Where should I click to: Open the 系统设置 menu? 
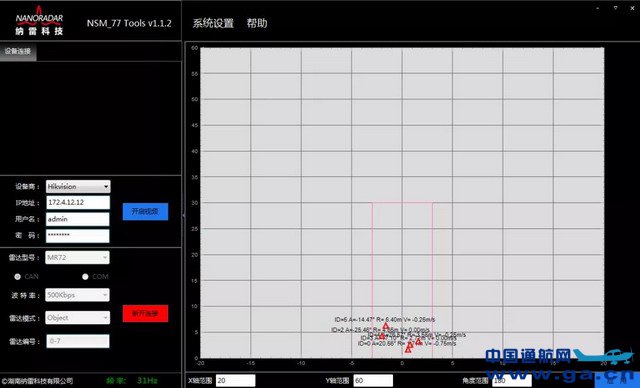(213, 23)
